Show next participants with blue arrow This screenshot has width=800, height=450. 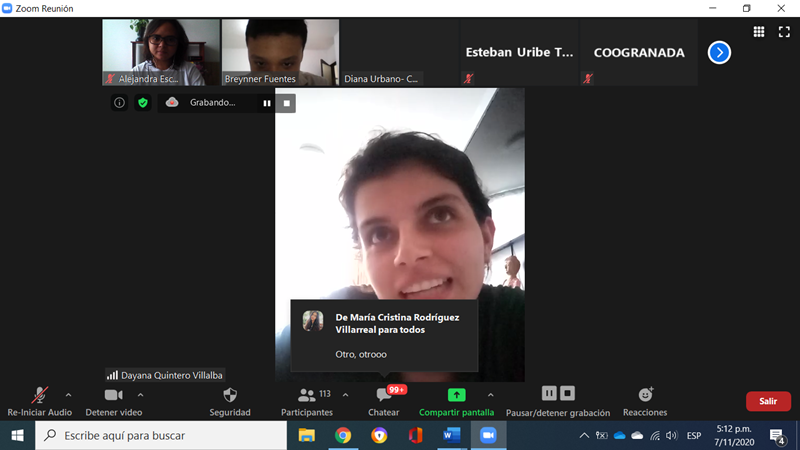pos(719,53)
